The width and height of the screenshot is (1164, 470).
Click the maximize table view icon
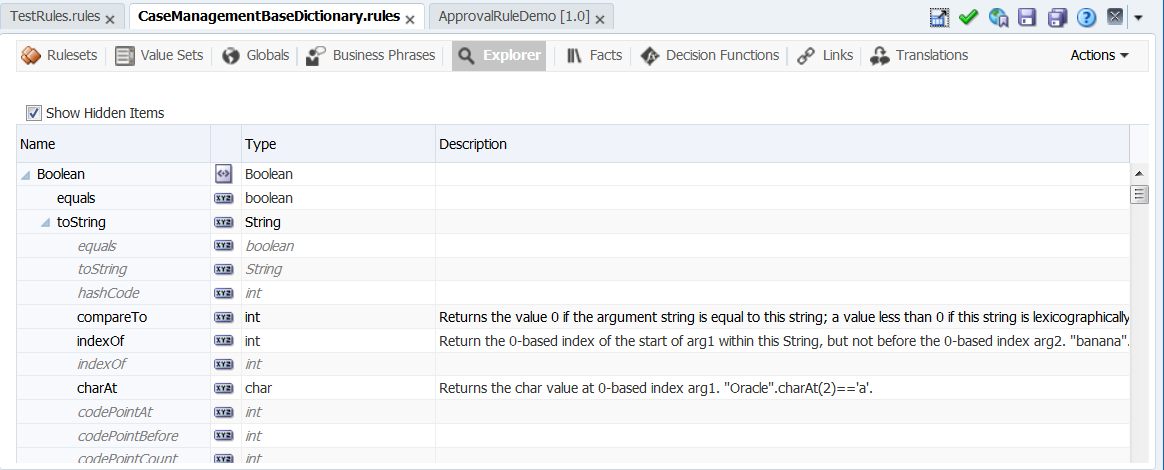pyautogui.click(x=940, y=17)
